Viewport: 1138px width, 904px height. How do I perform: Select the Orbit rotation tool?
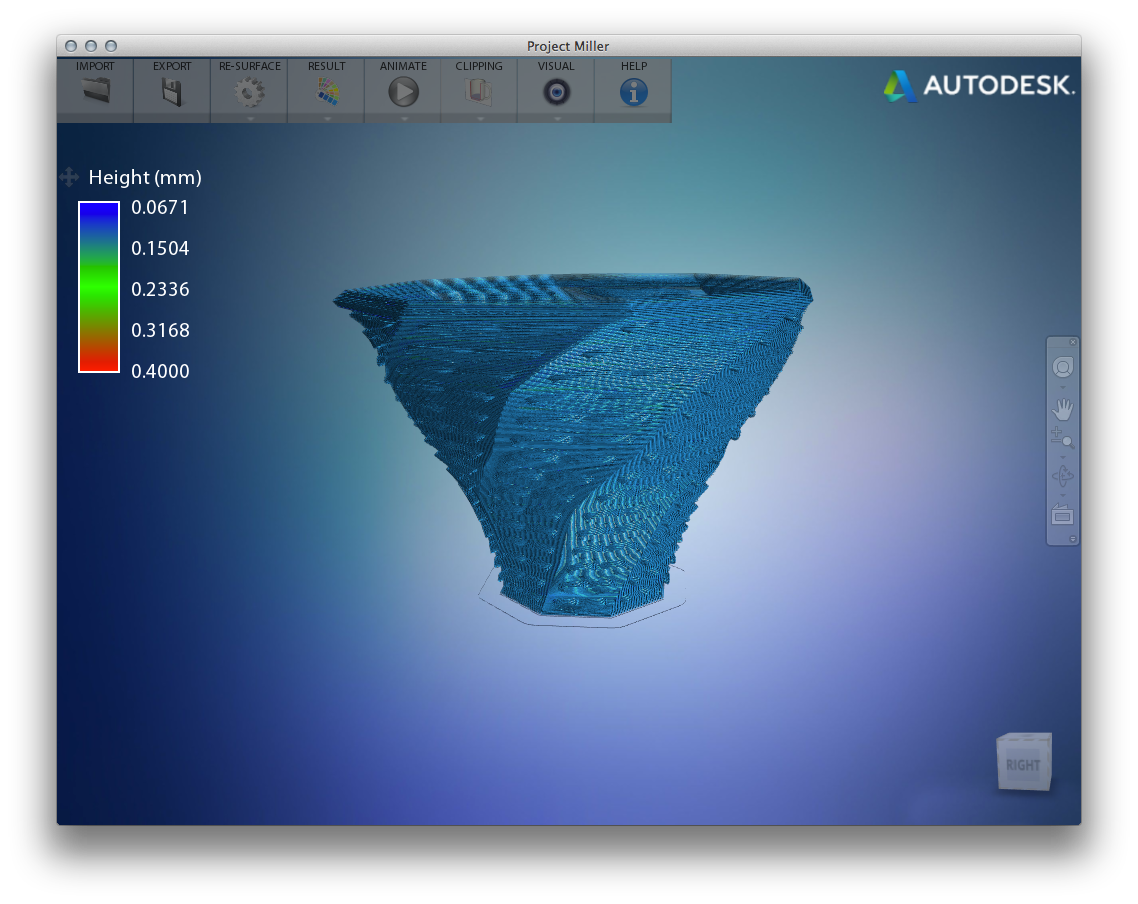[x=1062, y=476]
